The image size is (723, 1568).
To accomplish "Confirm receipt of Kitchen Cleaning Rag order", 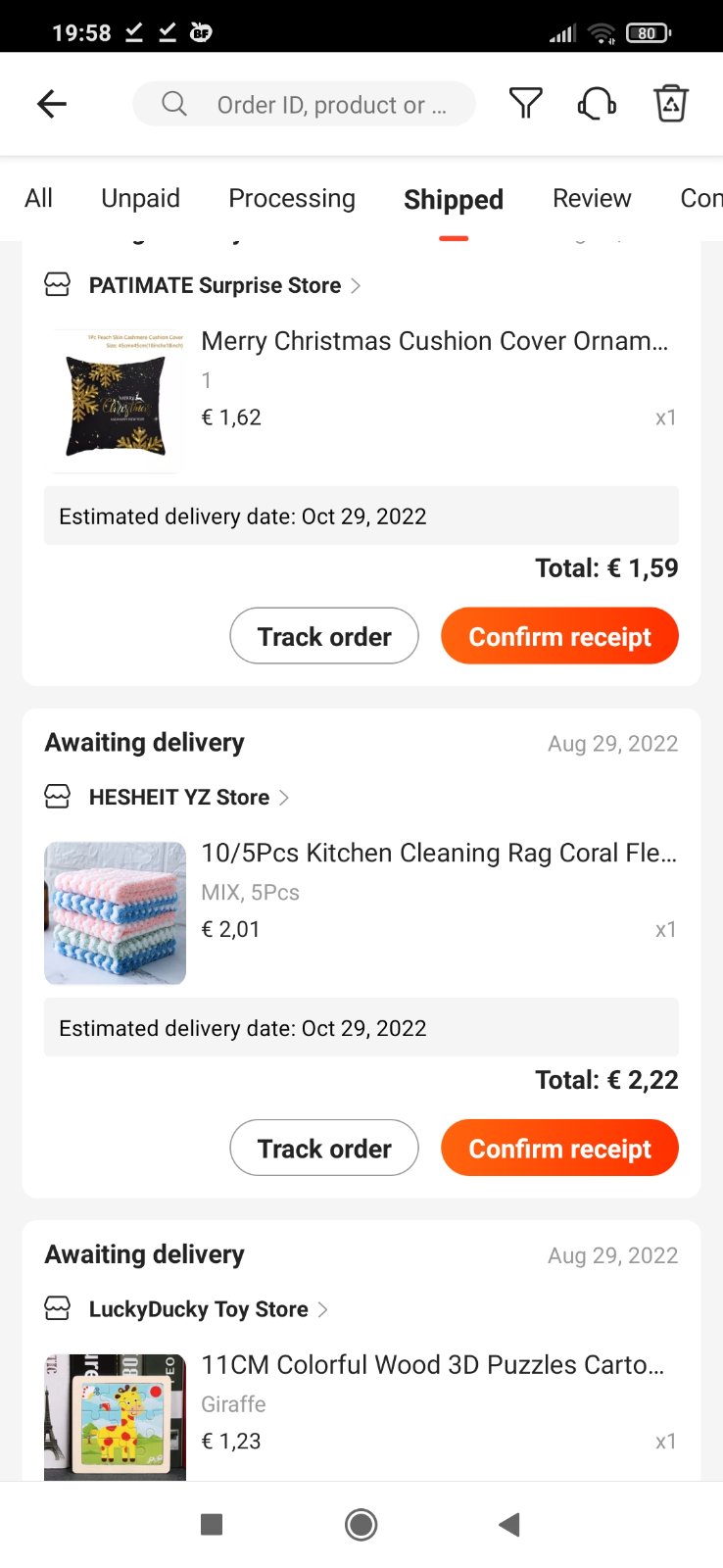I will pyautogui.click(x=559, y=1148).
